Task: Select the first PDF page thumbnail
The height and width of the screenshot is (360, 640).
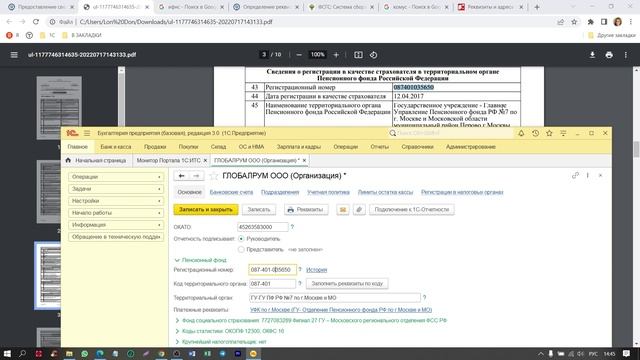Action: click(x=59, y=107)
